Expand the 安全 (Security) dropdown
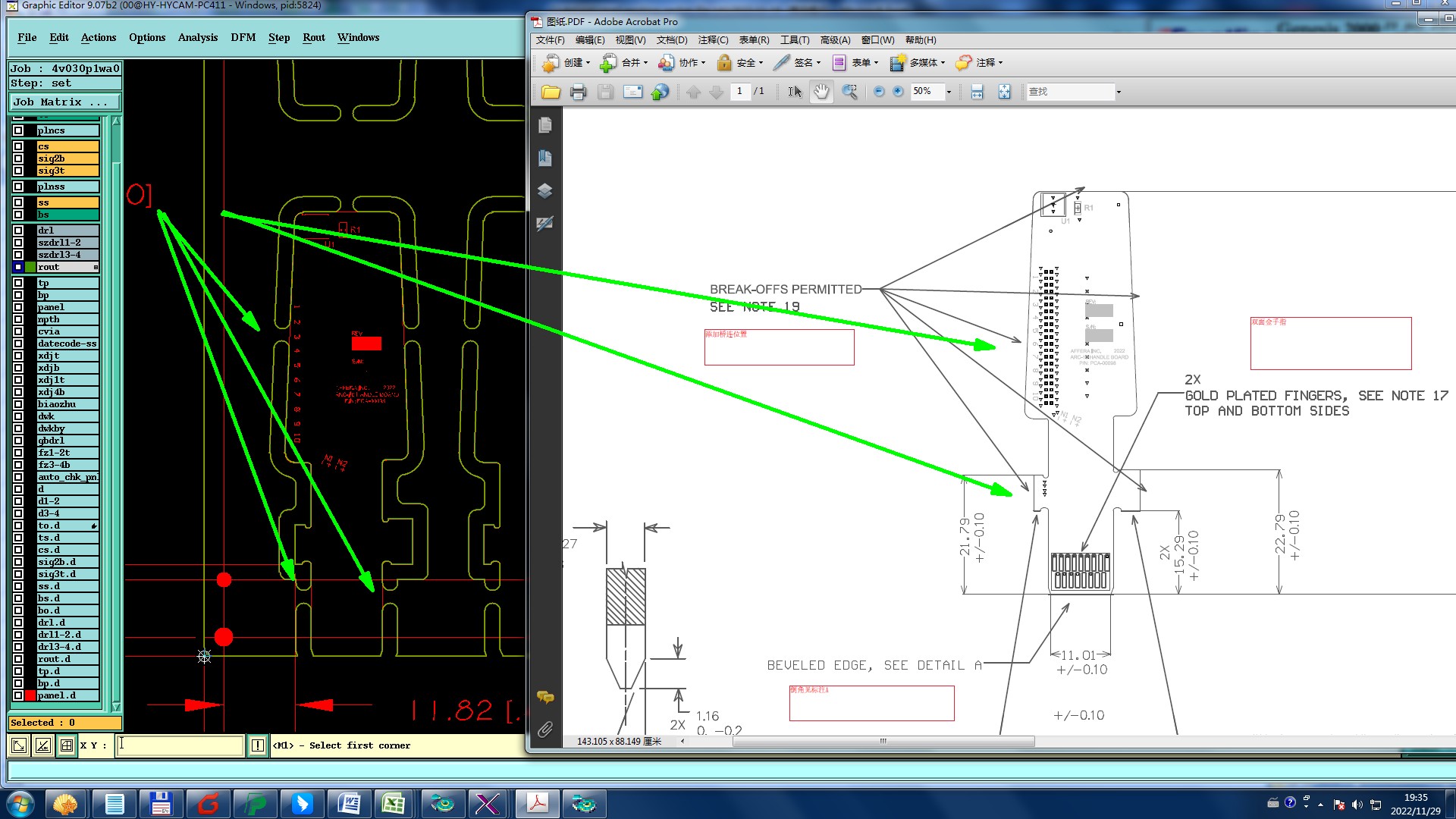The image size is (1456, 819). click(x=761, y=63)
